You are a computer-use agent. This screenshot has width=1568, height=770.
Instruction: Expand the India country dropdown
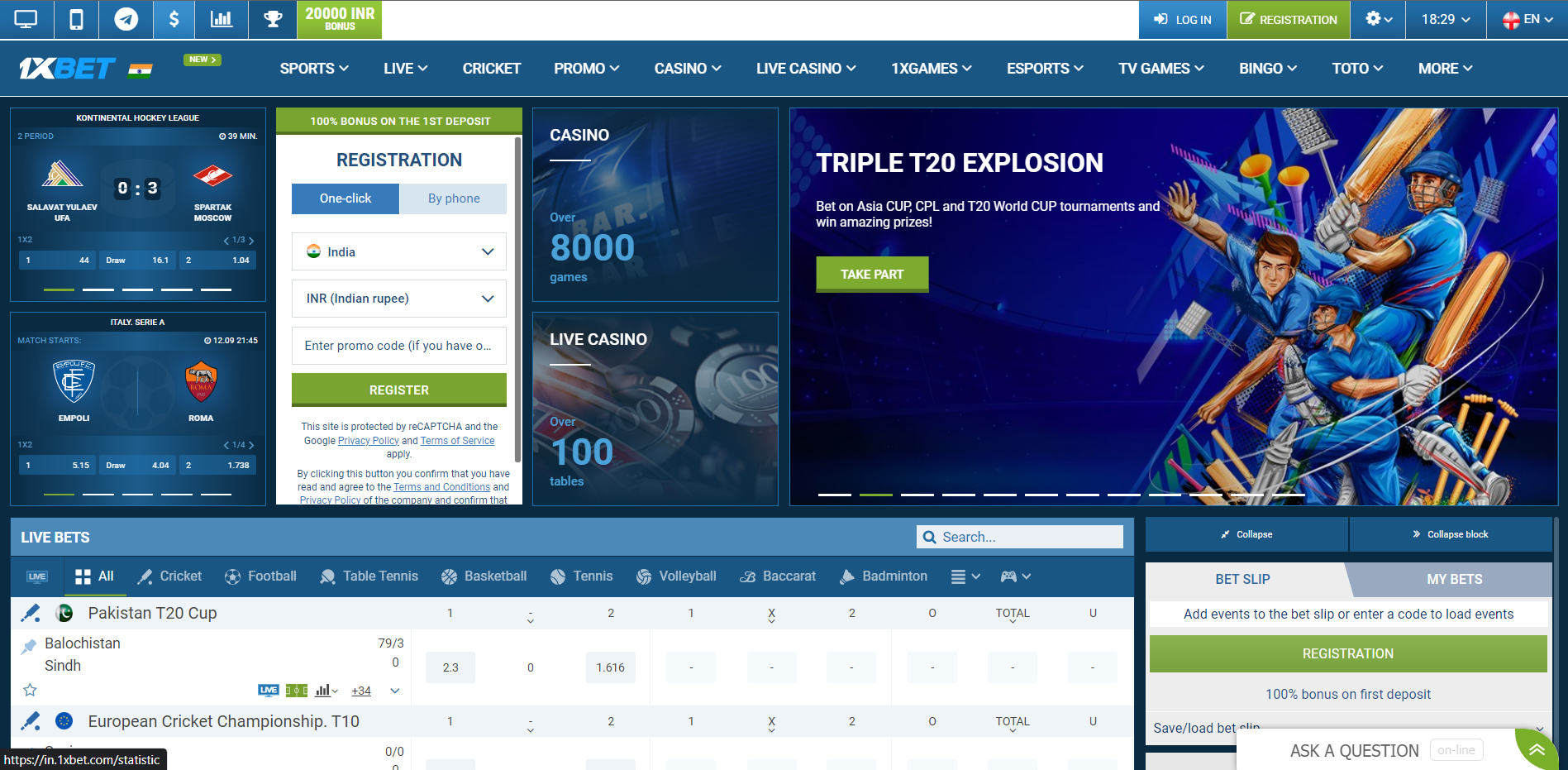pos(398,251)
